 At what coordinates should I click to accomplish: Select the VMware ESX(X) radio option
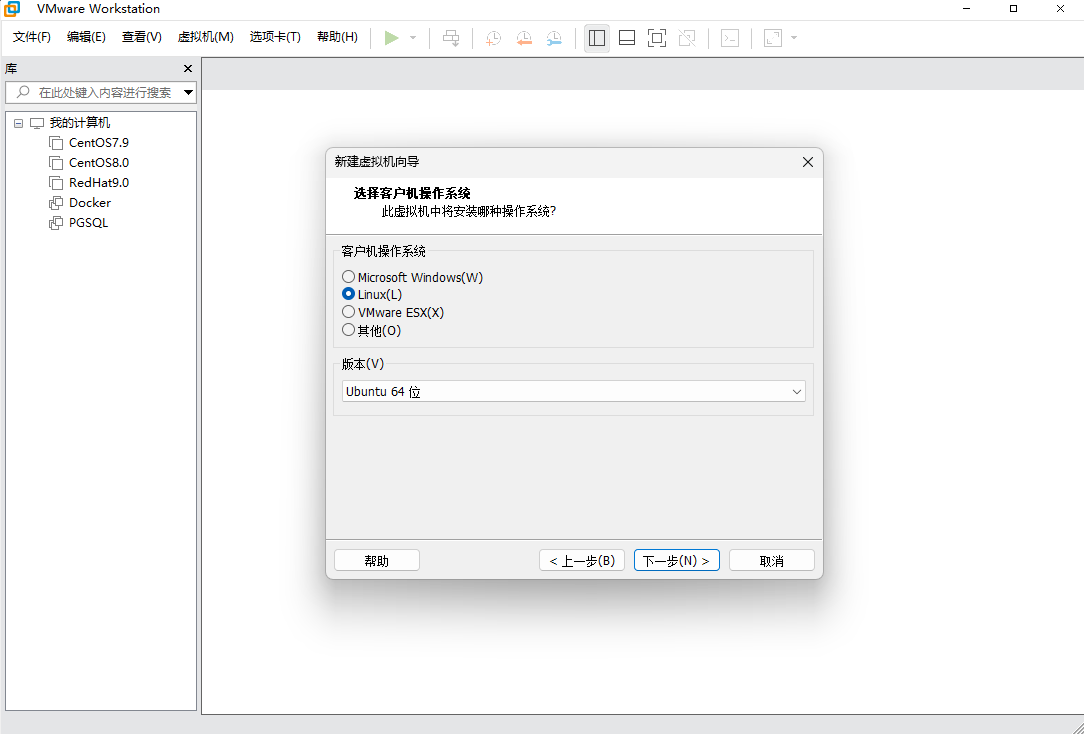pos(393,312)
